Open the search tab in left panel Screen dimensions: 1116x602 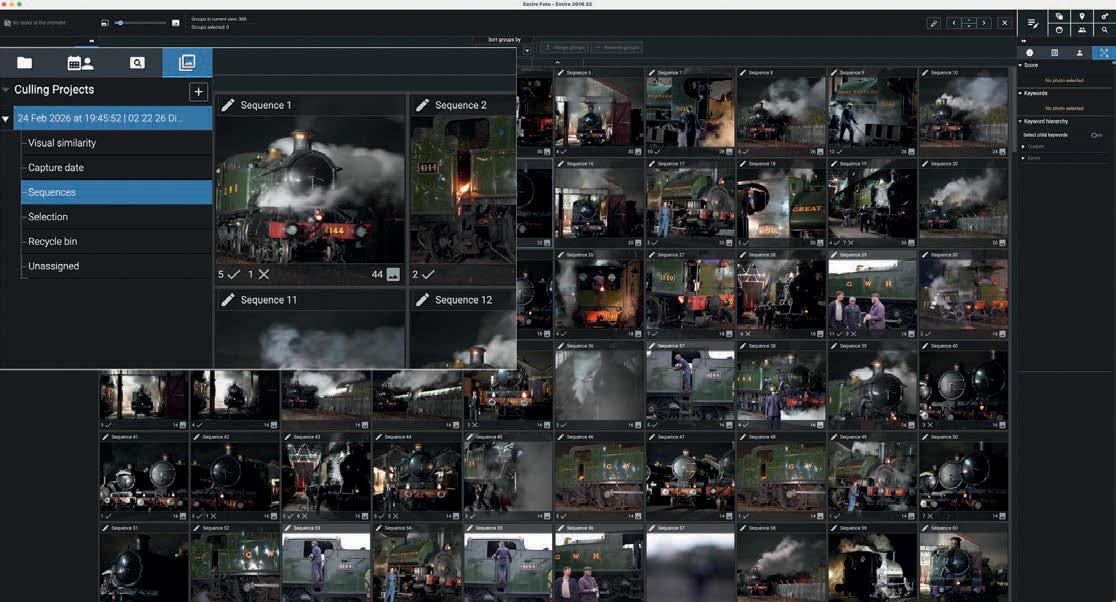coord(137,63)
